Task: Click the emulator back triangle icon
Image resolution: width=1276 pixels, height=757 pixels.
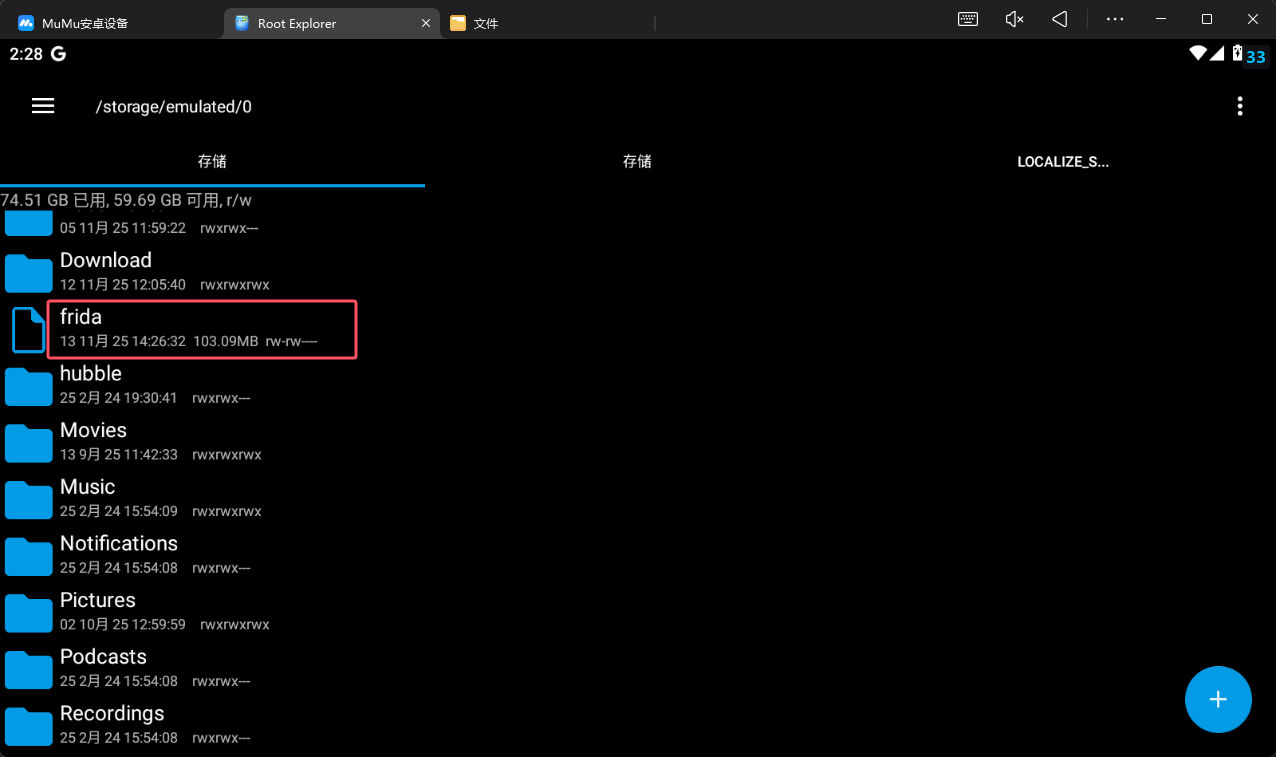Action: click(1060, 19)
